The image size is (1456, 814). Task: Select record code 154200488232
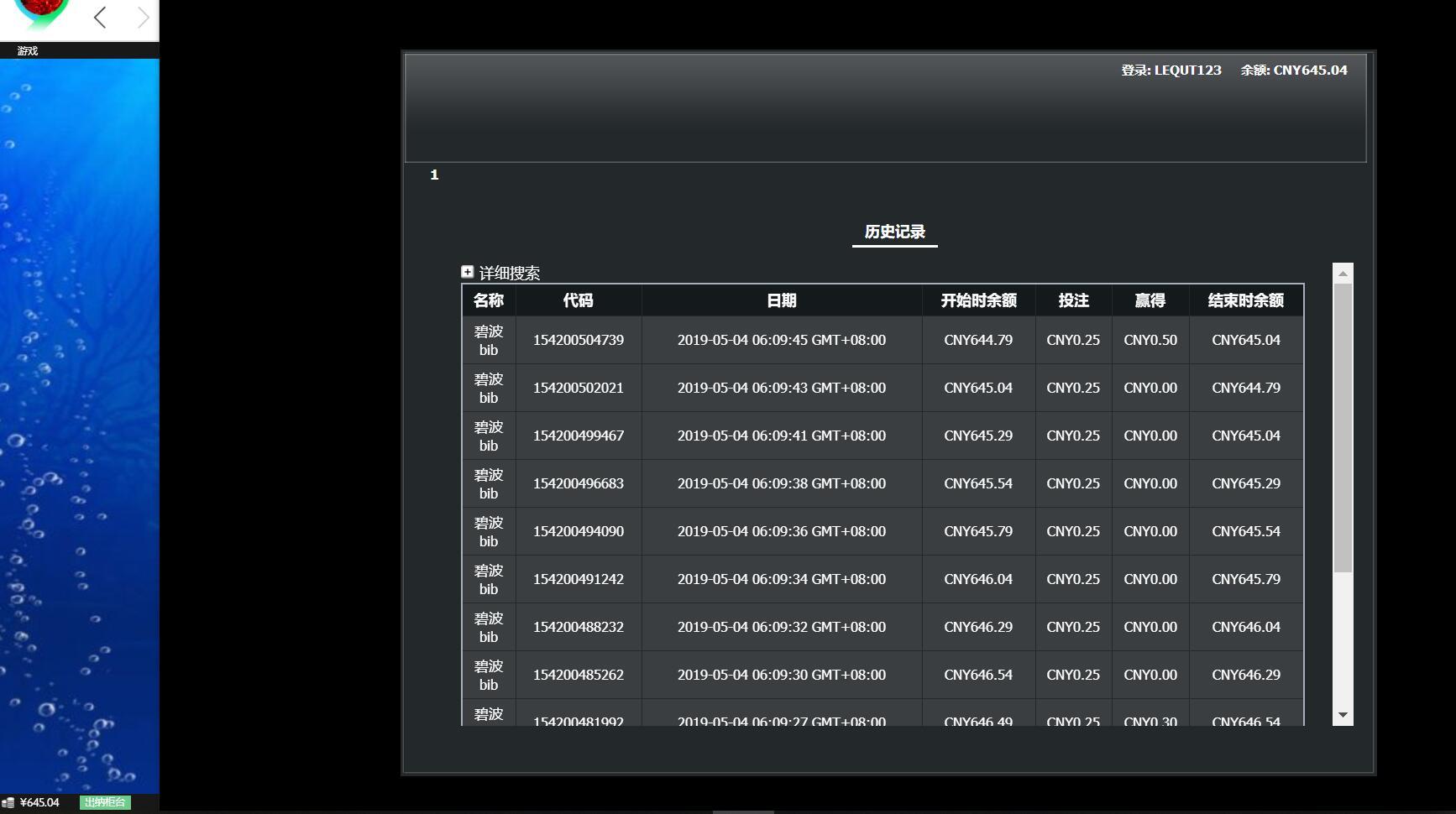click(x=579, y=627)
